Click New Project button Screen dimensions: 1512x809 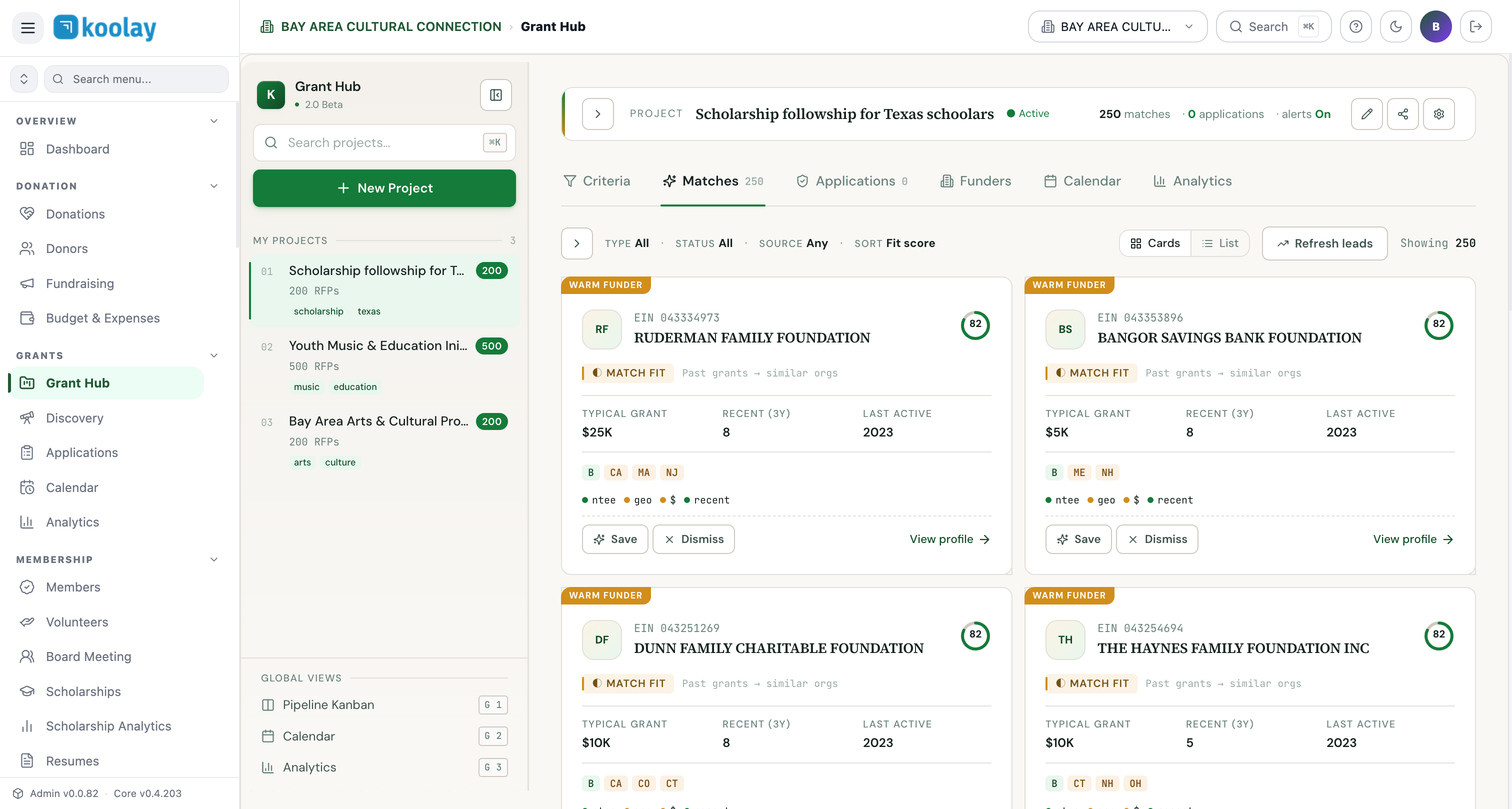(384, 188)
